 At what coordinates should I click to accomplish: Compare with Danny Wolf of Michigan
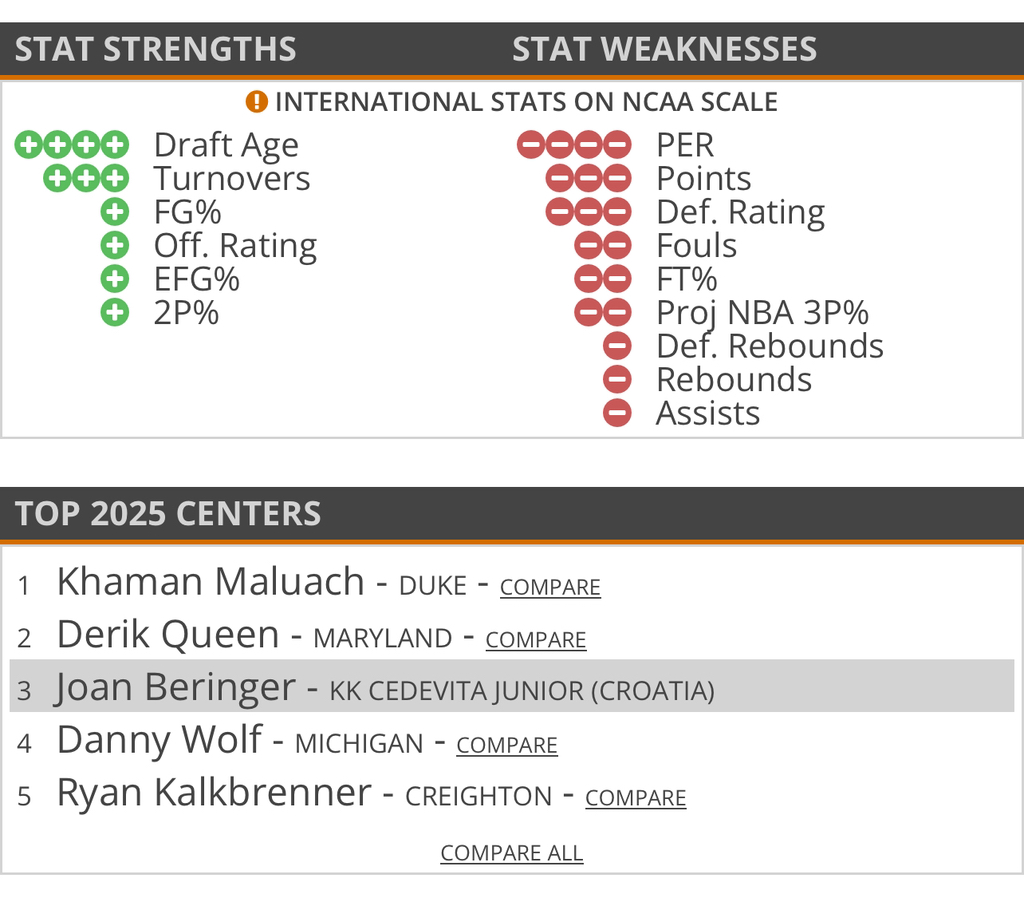[x=507, y=745]
